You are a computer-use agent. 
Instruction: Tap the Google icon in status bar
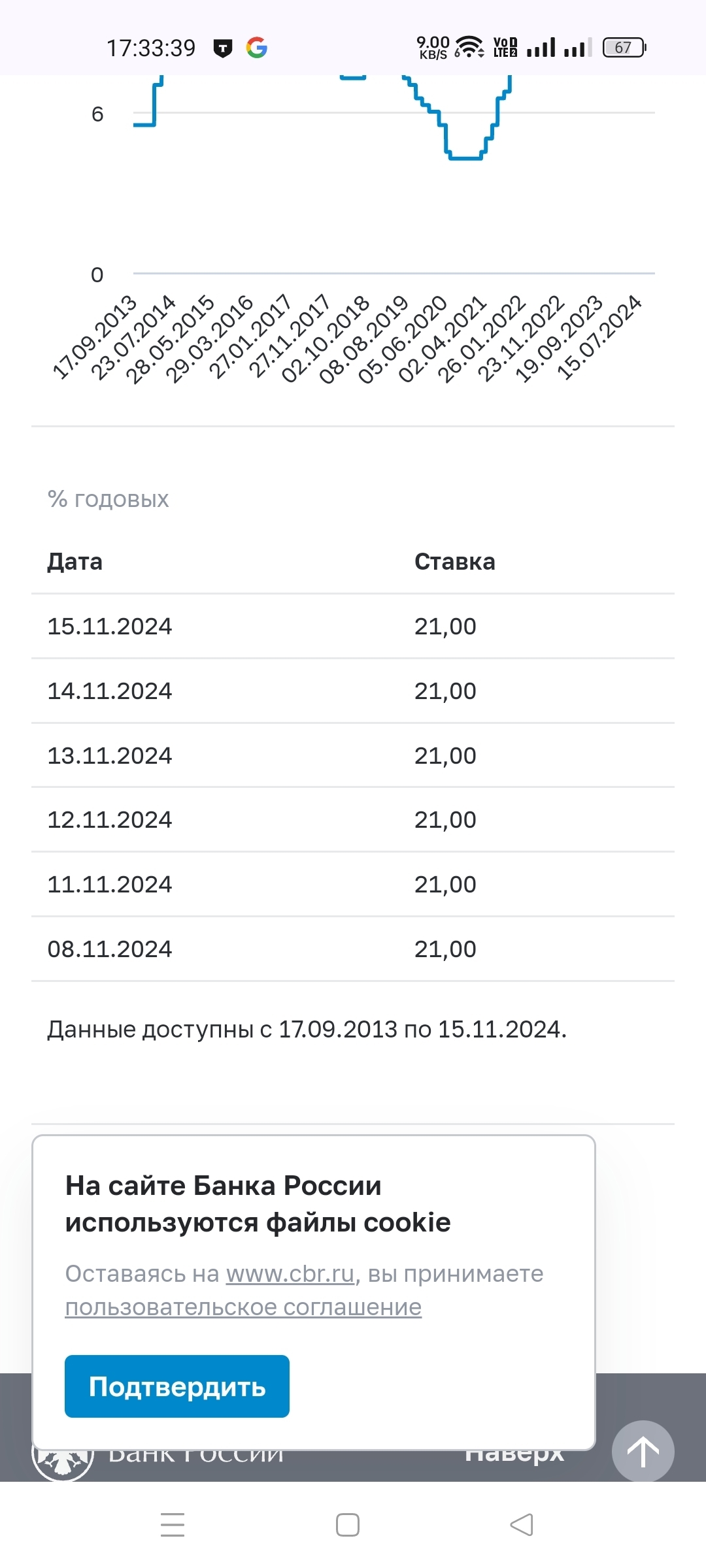(x=257, y=48)
